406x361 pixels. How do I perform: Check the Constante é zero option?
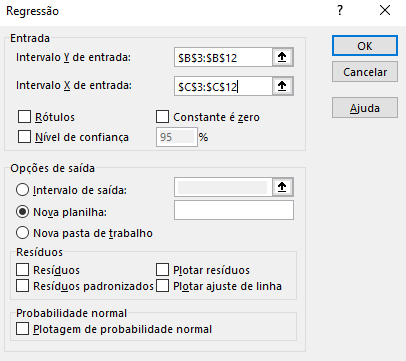pos(162,117)
